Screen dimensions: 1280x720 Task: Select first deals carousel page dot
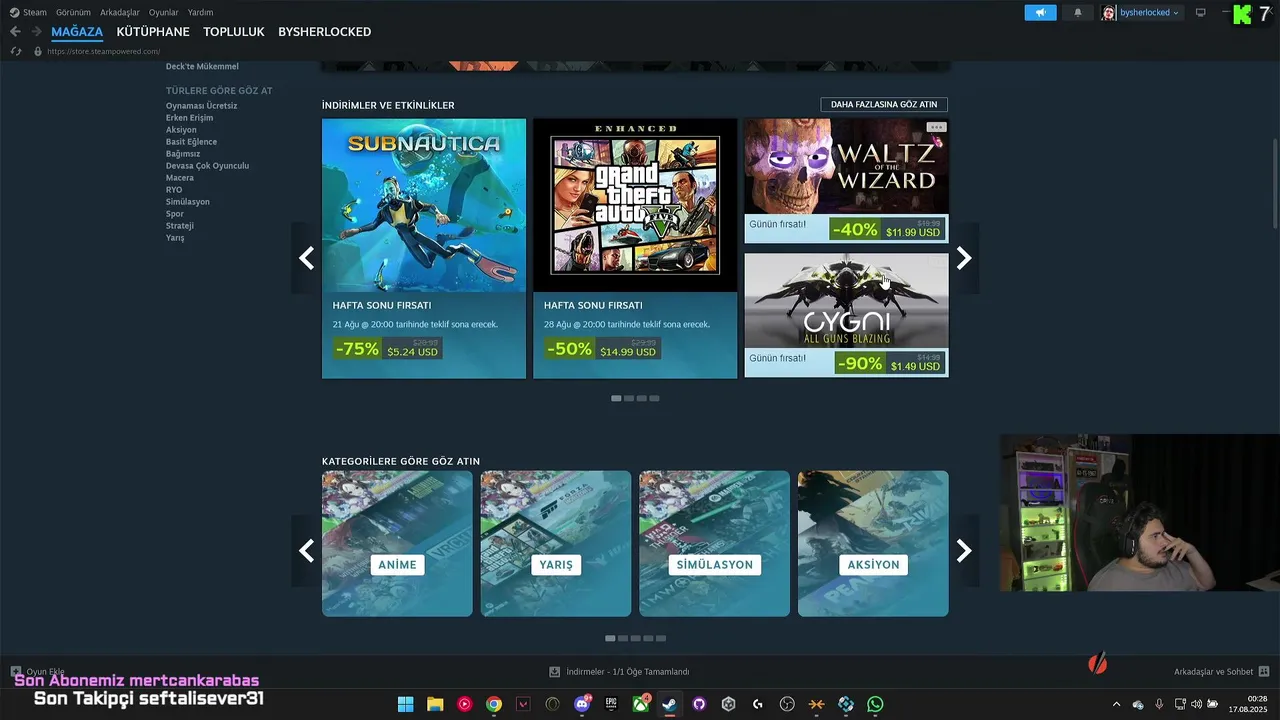tap(616, 398)
